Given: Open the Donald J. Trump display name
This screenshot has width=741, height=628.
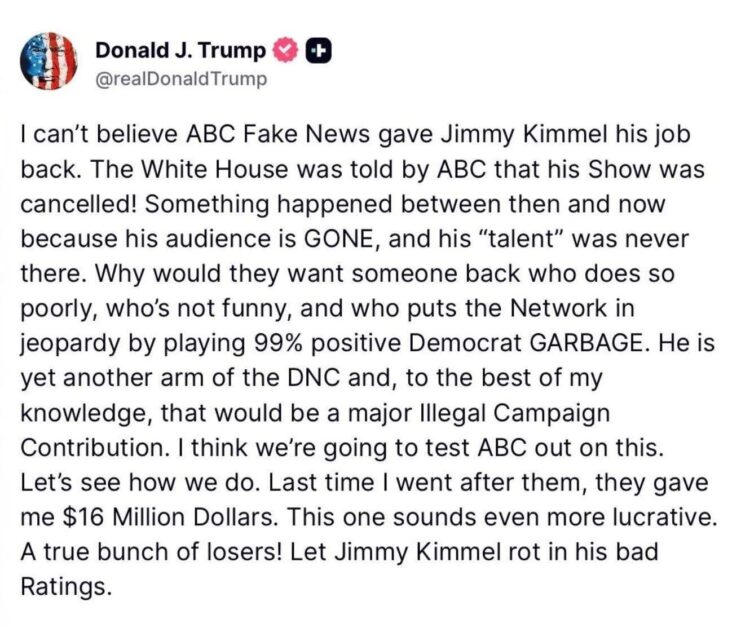Looking at the screenshot, I should click(181, 51).
